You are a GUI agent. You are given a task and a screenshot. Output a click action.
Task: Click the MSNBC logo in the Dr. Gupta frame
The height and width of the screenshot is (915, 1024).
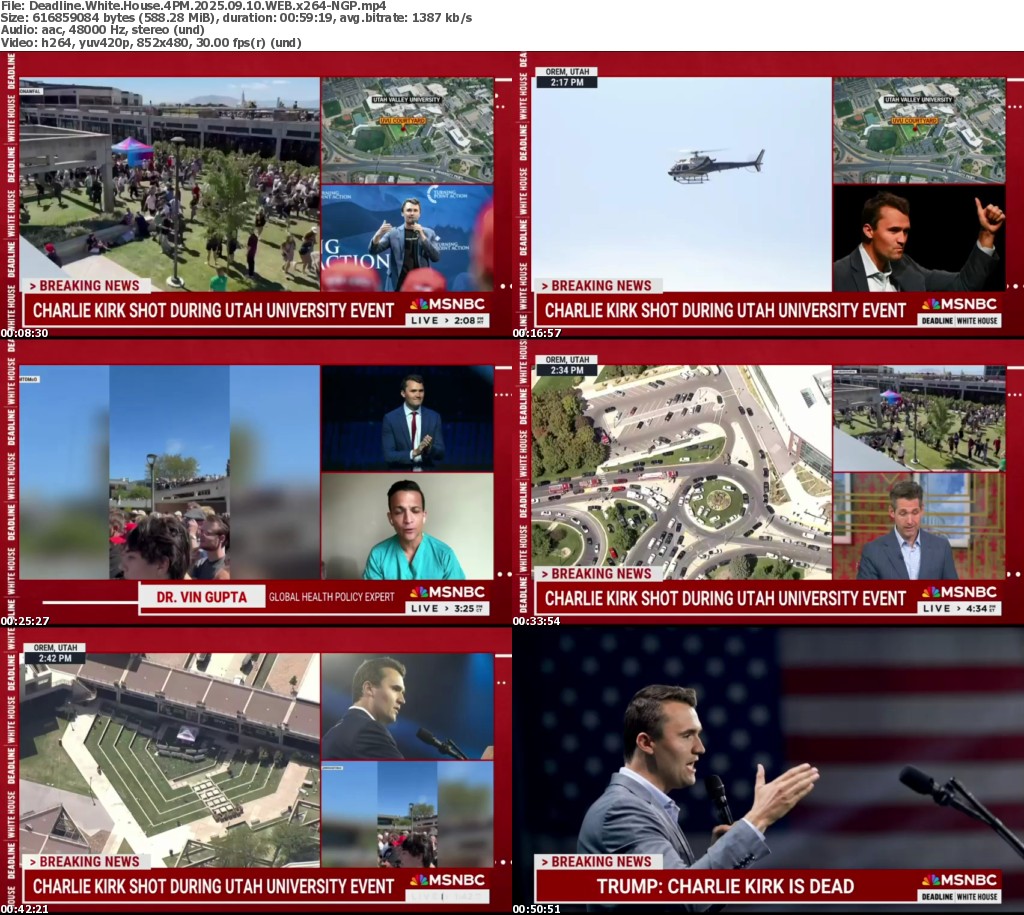tap(447, 592)
